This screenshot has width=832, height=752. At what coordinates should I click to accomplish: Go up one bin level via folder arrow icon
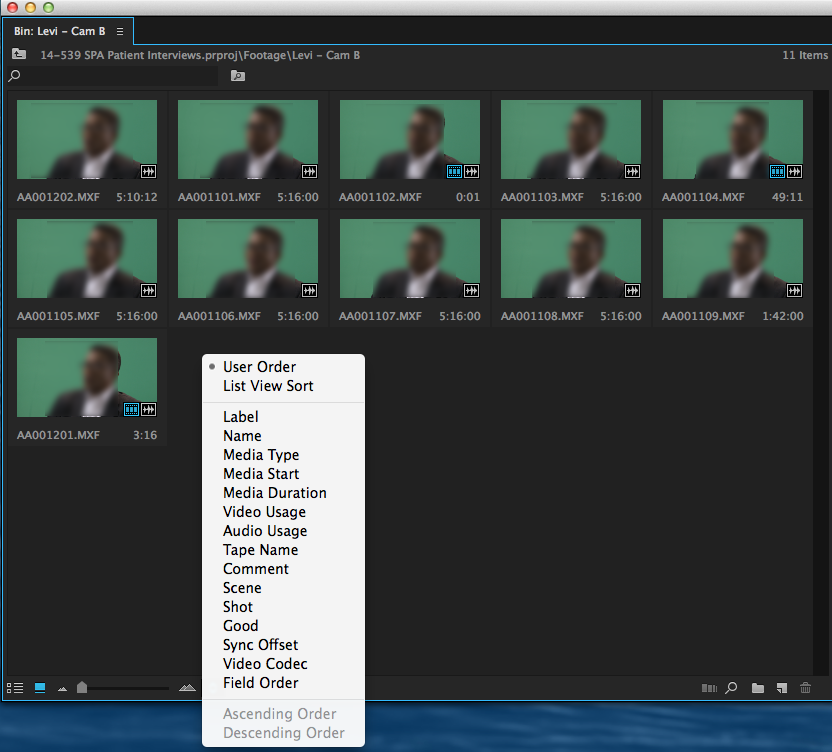click(19, 54)
